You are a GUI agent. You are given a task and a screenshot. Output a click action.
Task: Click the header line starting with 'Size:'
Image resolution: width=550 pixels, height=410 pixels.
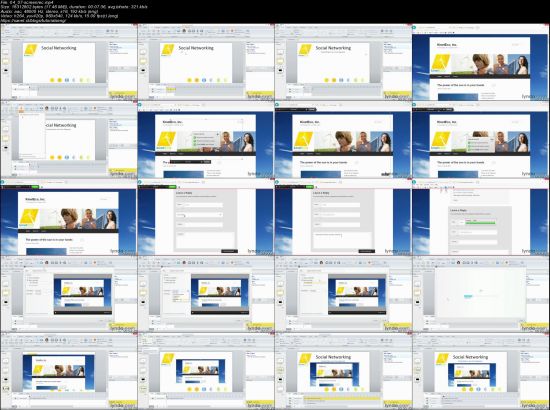74,7
